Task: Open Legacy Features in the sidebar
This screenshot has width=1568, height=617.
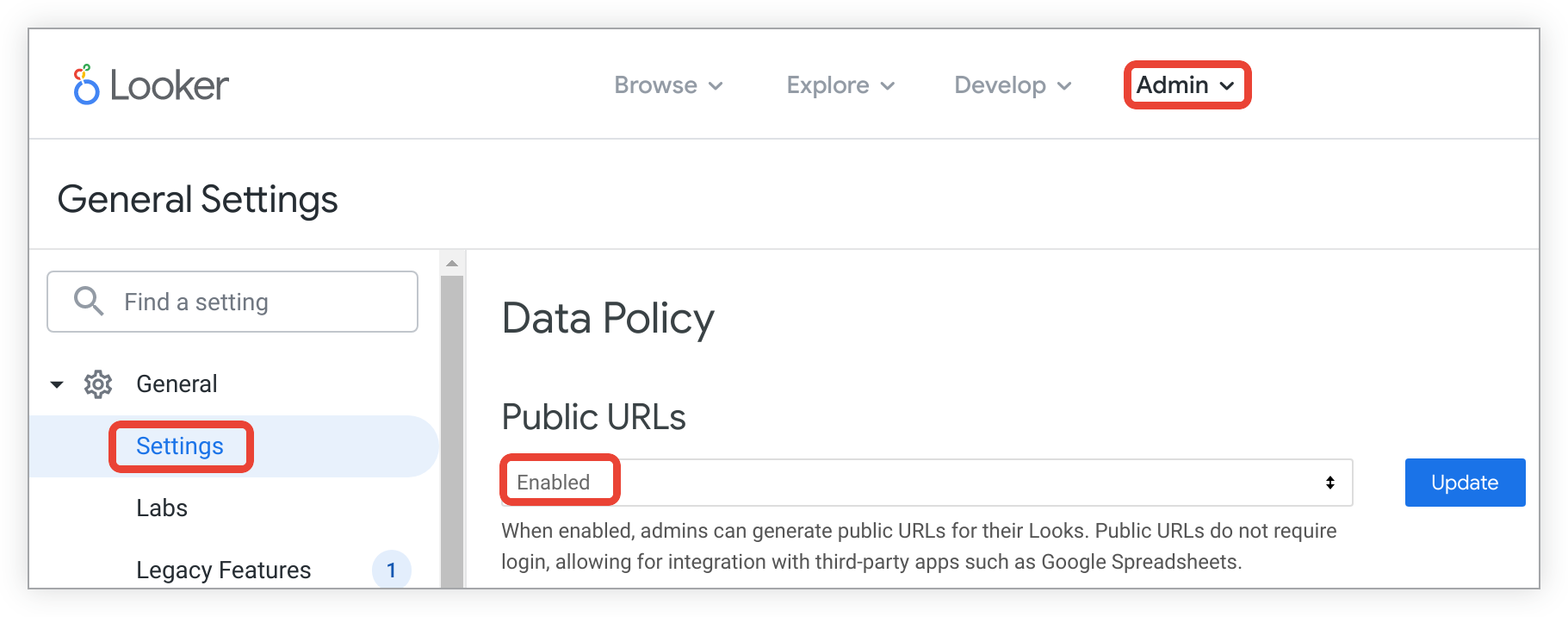Action: tap(223, 570)
